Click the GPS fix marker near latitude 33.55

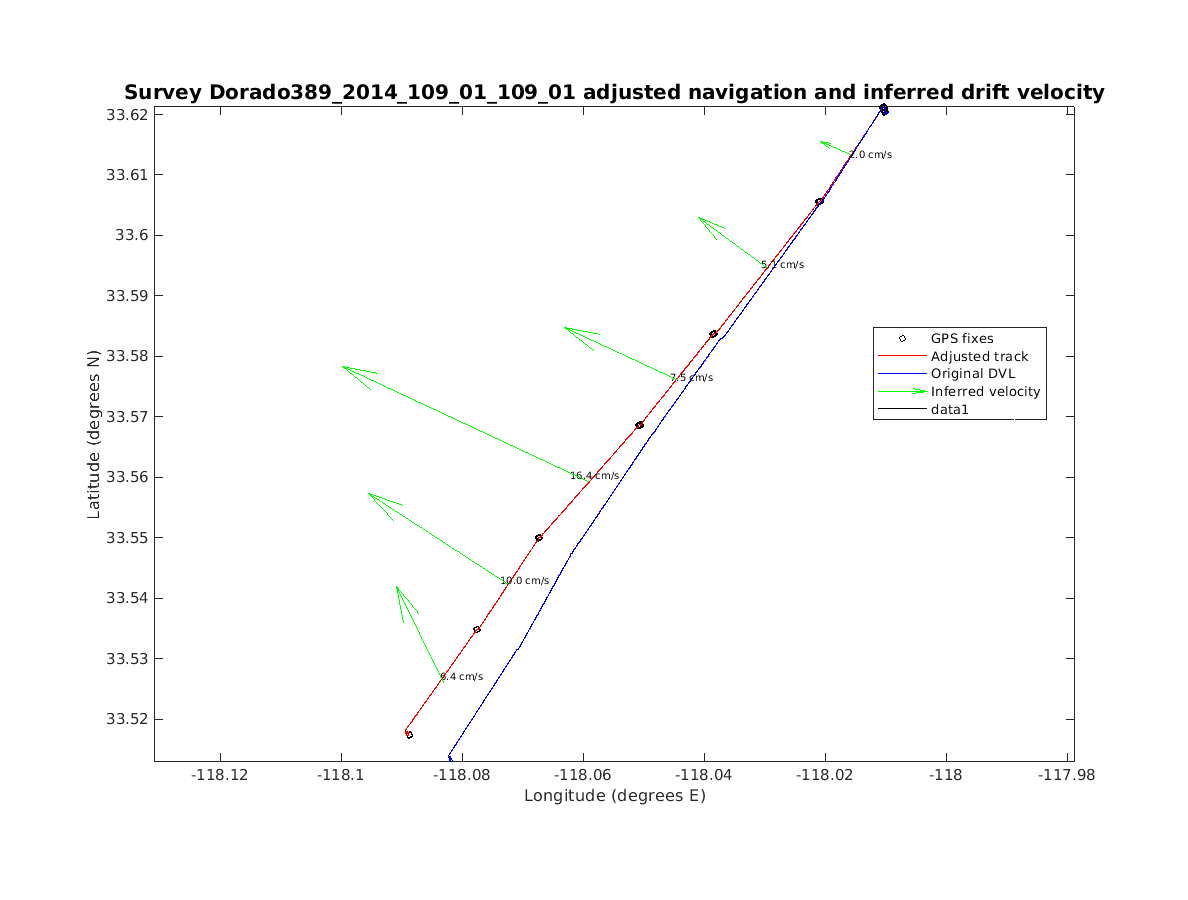pos(539,538)
